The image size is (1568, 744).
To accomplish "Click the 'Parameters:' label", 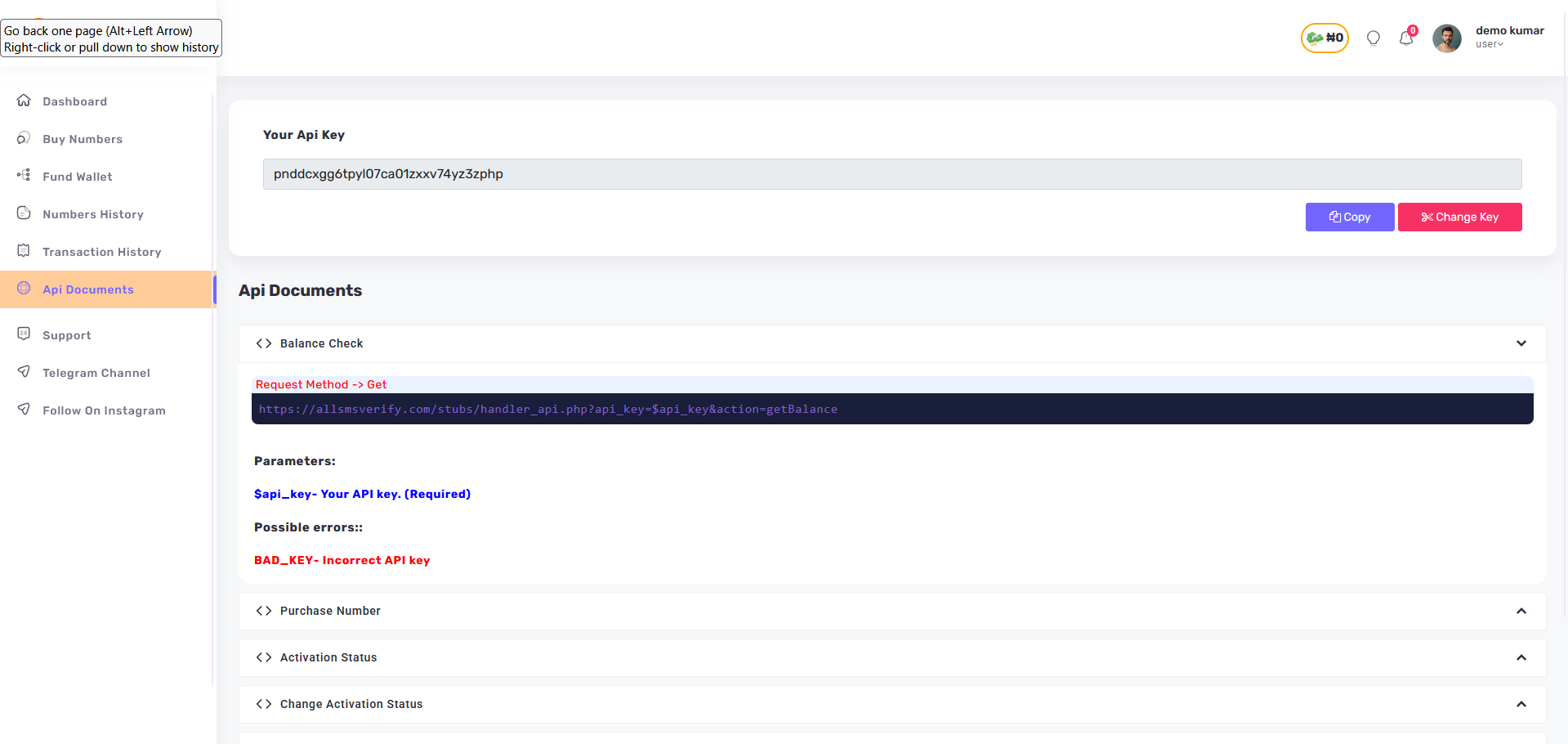I will tap(295, 461).
